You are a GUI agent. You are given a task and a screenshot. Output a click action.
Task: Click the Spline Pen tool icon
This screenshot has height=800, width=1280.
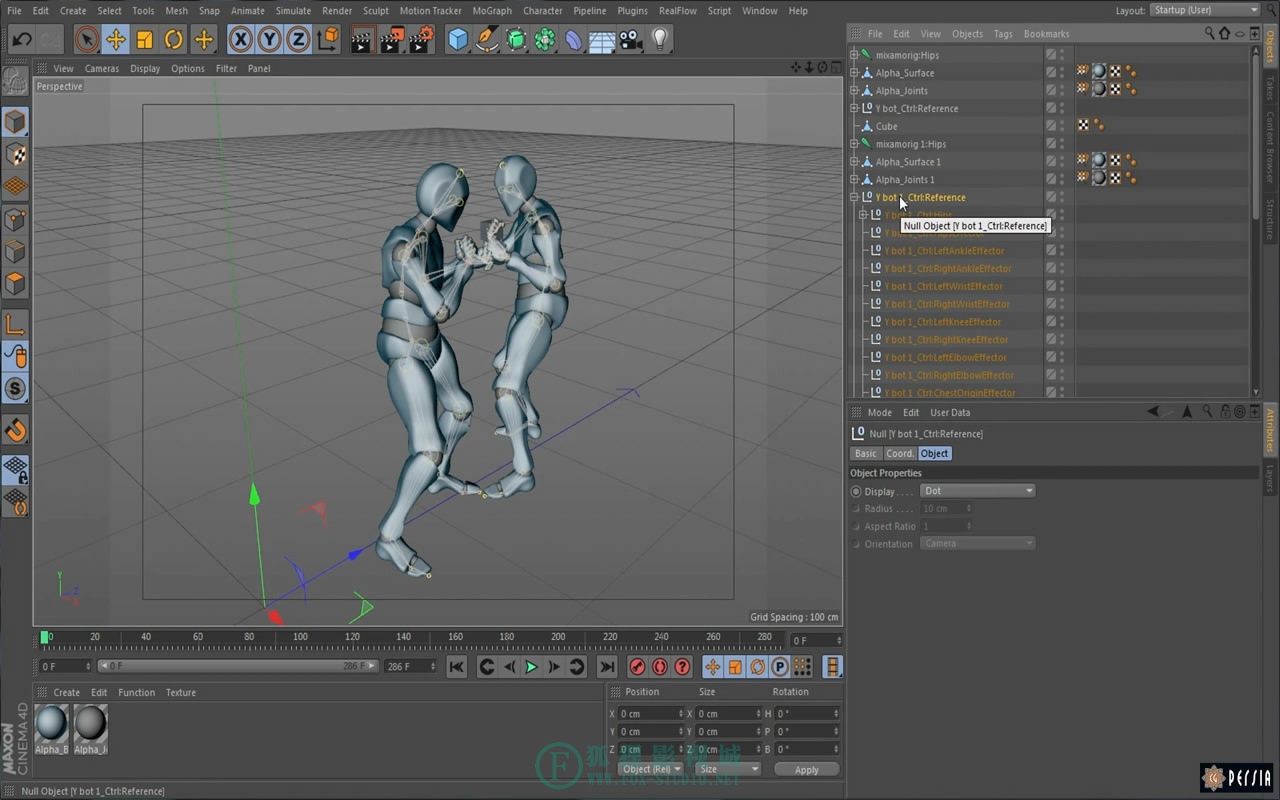[x=487, y=40]
